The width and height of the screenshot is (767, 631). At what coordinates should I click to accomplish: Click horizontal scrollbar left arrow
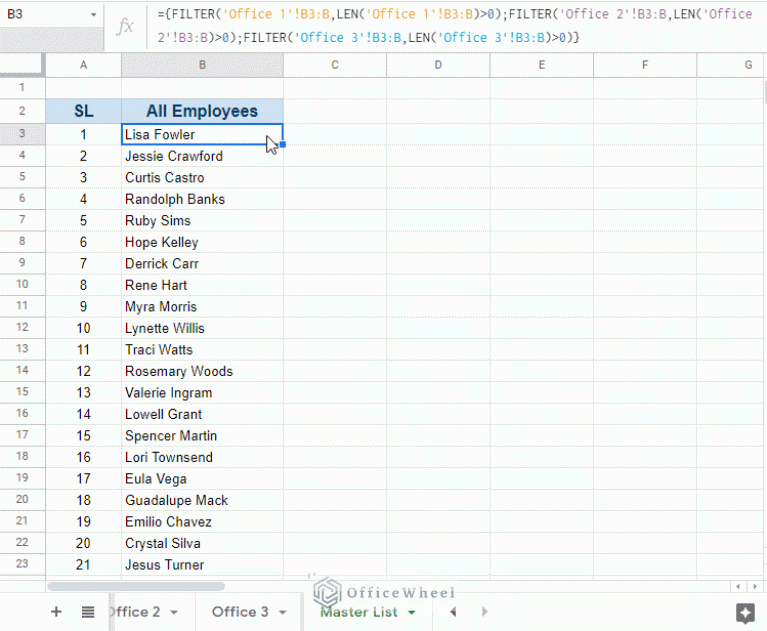point(739,586)
